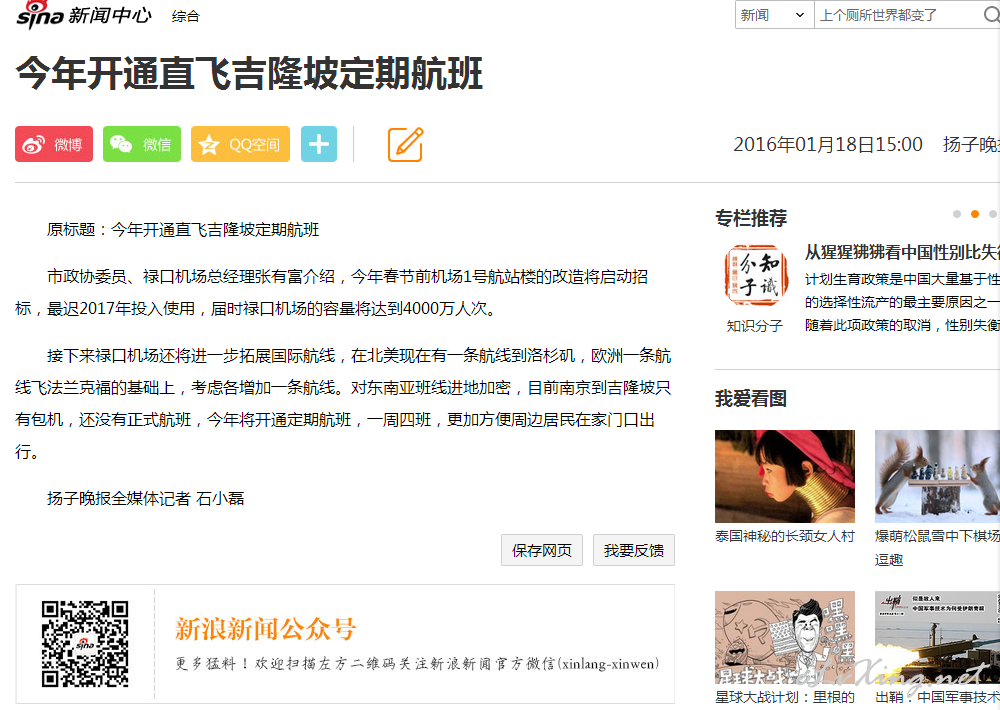The image size is (1000, 710).
Task: Expand the 新闻 search category dropdown
Action: pyautogui.click(x=774, y=15)
